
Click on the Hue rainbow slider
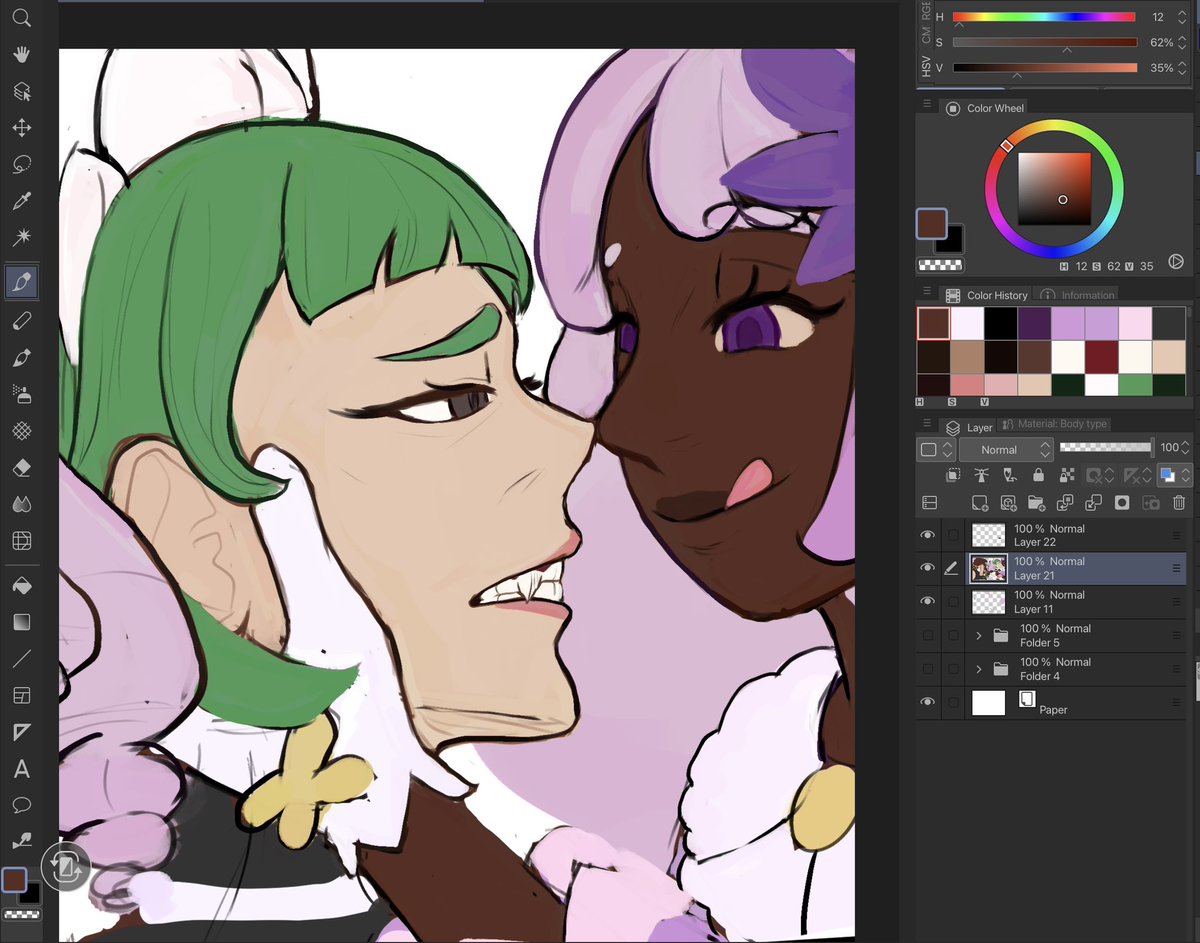click(x=1044, y=17)
